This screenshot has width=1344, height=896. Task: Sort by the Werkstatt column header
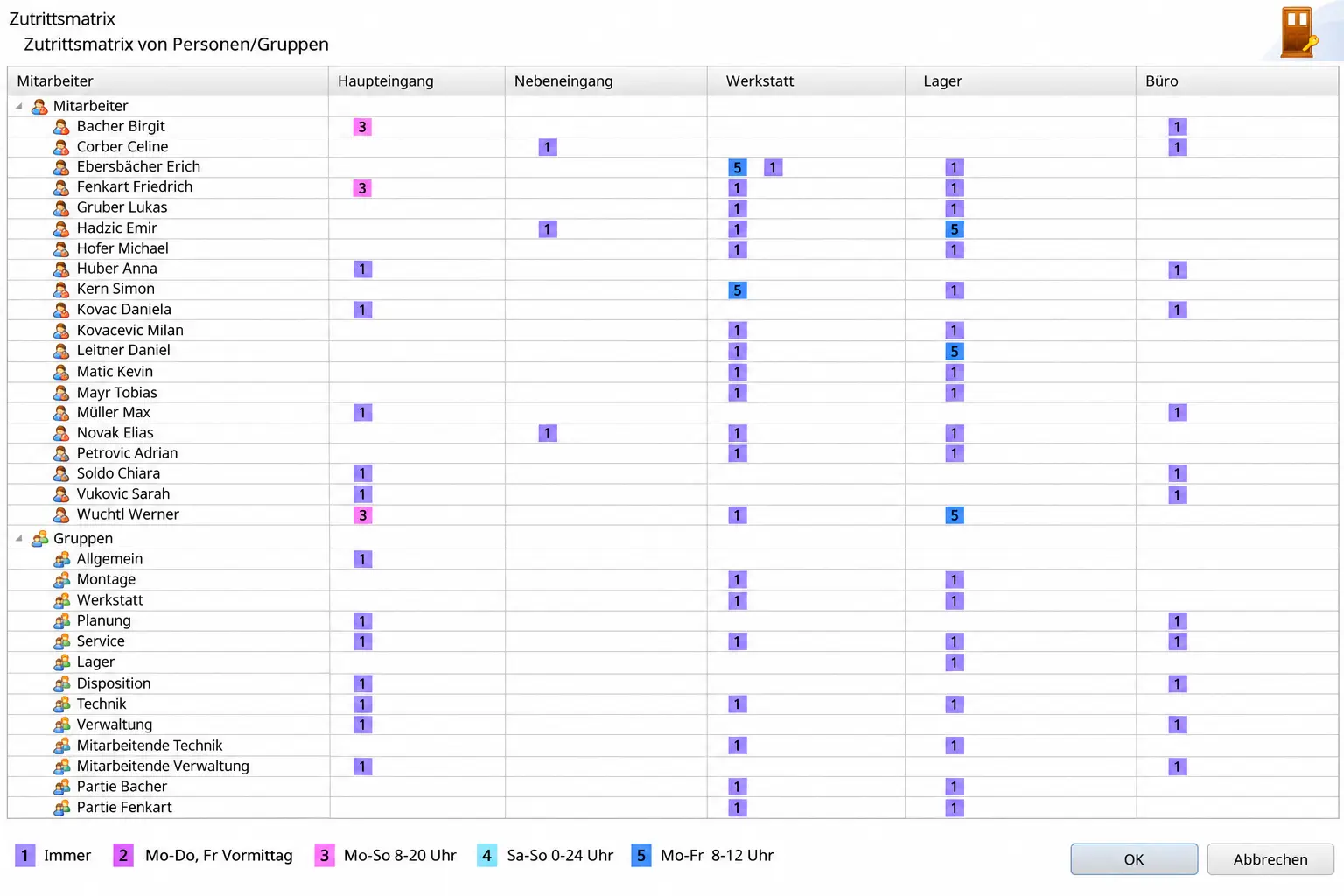[x=807, y=81]
